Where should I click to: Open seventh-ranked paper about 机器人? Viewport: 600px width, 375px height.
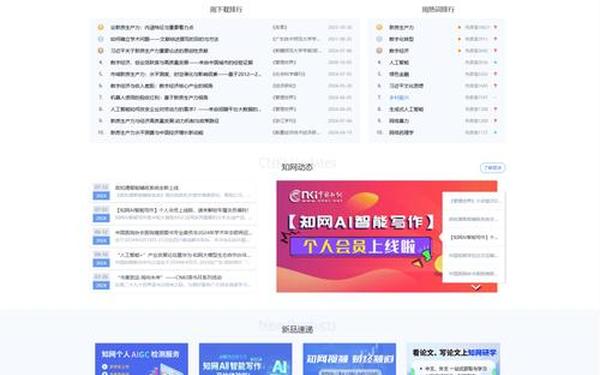(159, 97)
